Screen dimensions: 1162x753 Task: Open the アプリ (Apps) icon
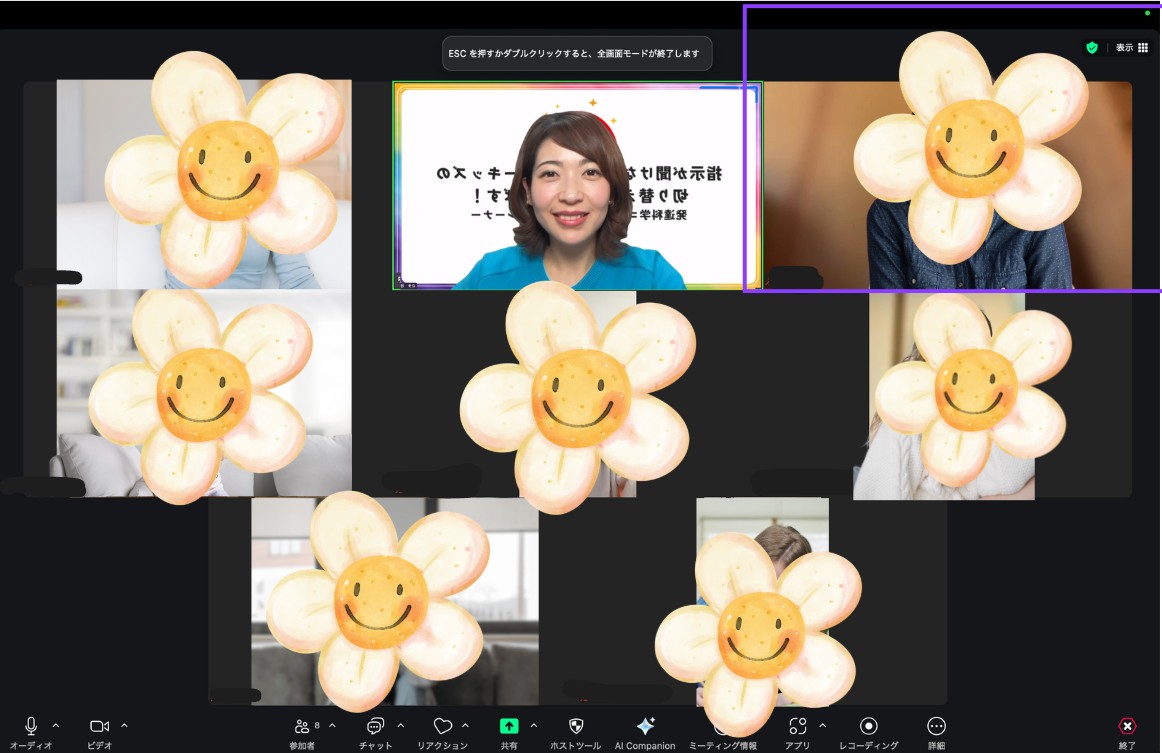tap(797, 727)
